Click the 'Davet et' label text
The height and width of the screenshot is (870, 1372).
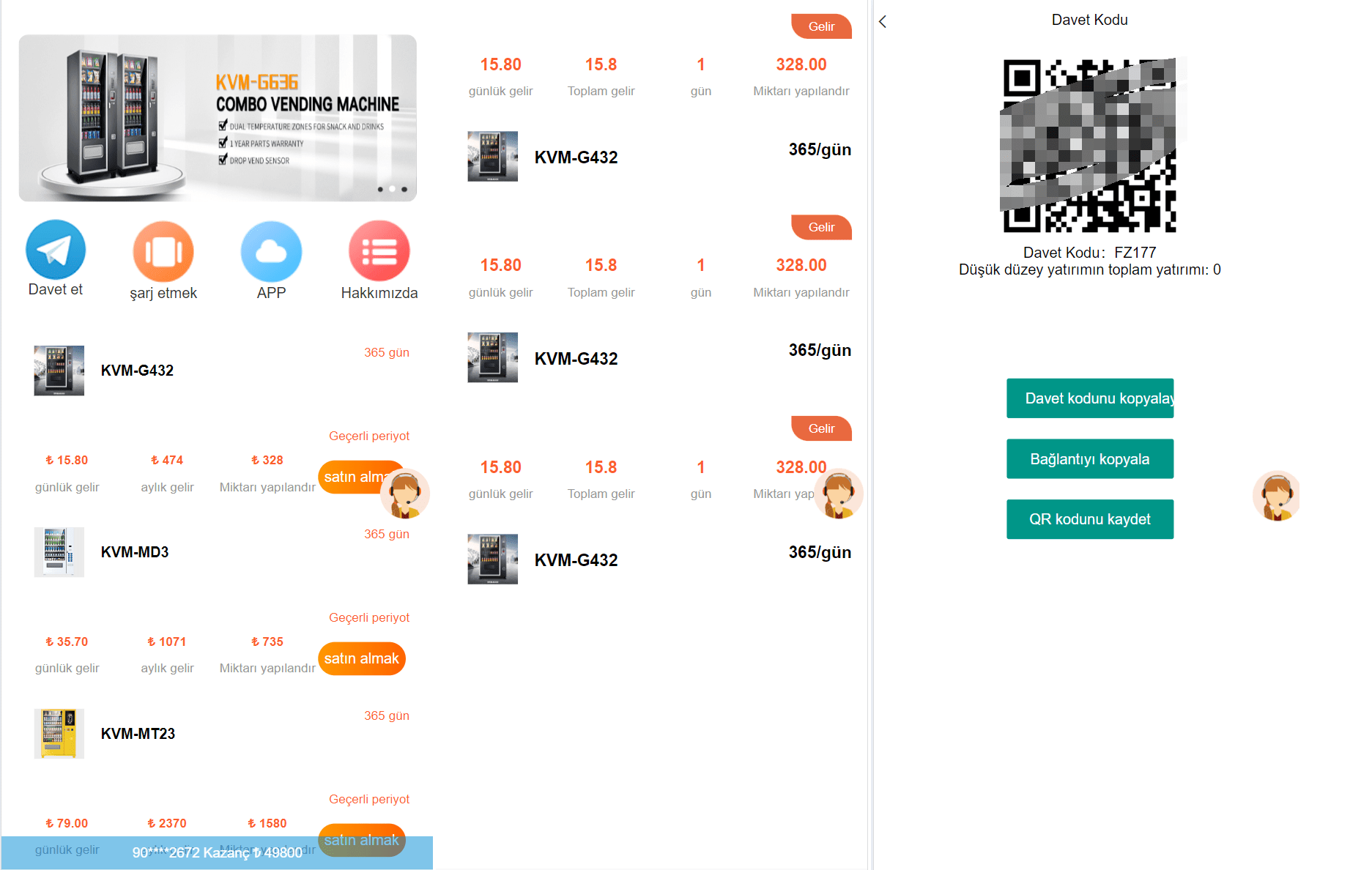coord(56,289)
